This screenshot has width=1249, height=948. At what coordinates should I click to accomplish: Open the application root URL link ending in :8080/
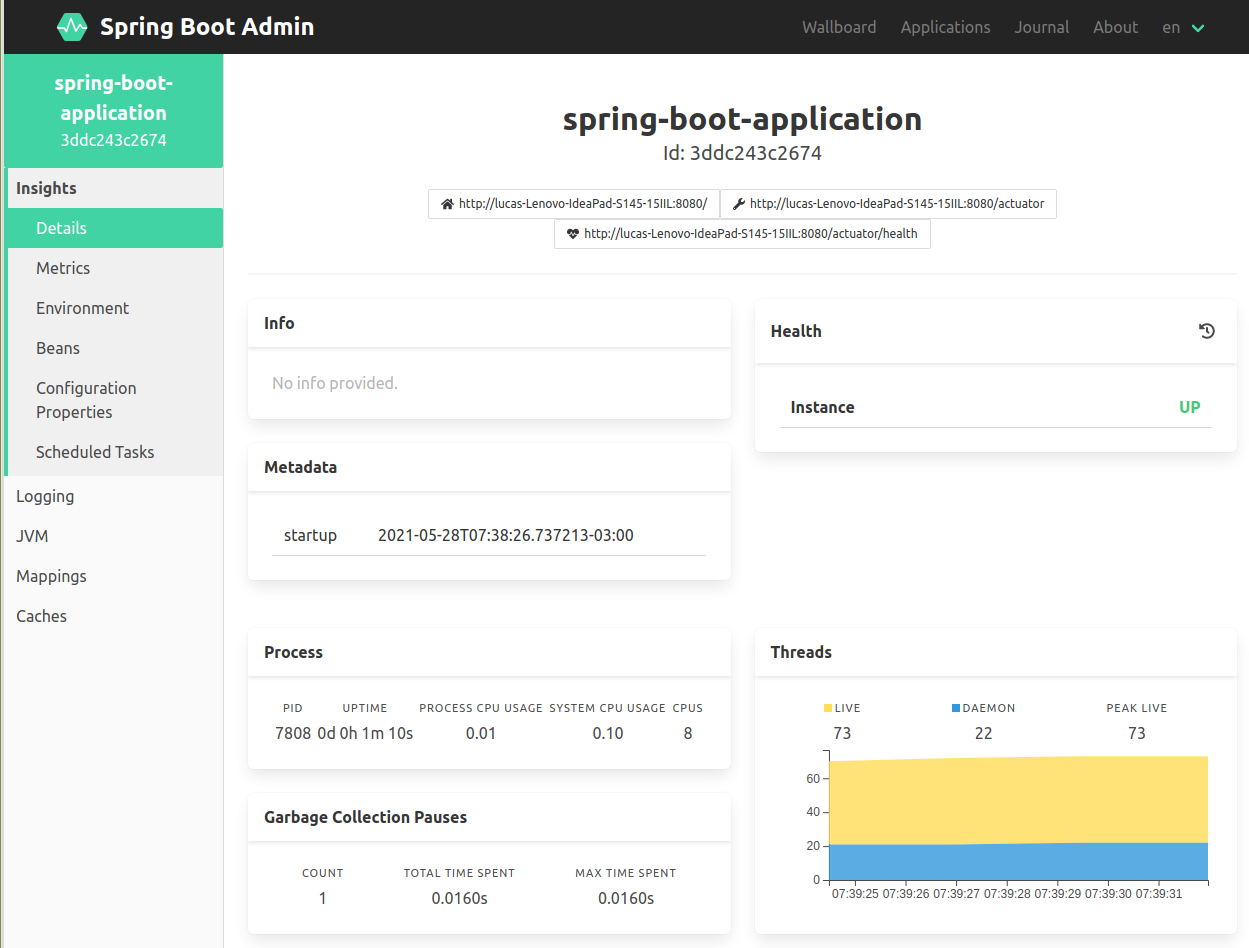573,204
